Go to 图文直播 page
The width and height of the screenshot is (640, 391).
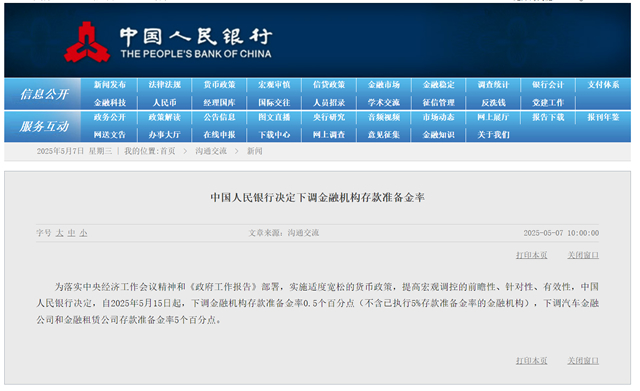[x=274, y=118]
